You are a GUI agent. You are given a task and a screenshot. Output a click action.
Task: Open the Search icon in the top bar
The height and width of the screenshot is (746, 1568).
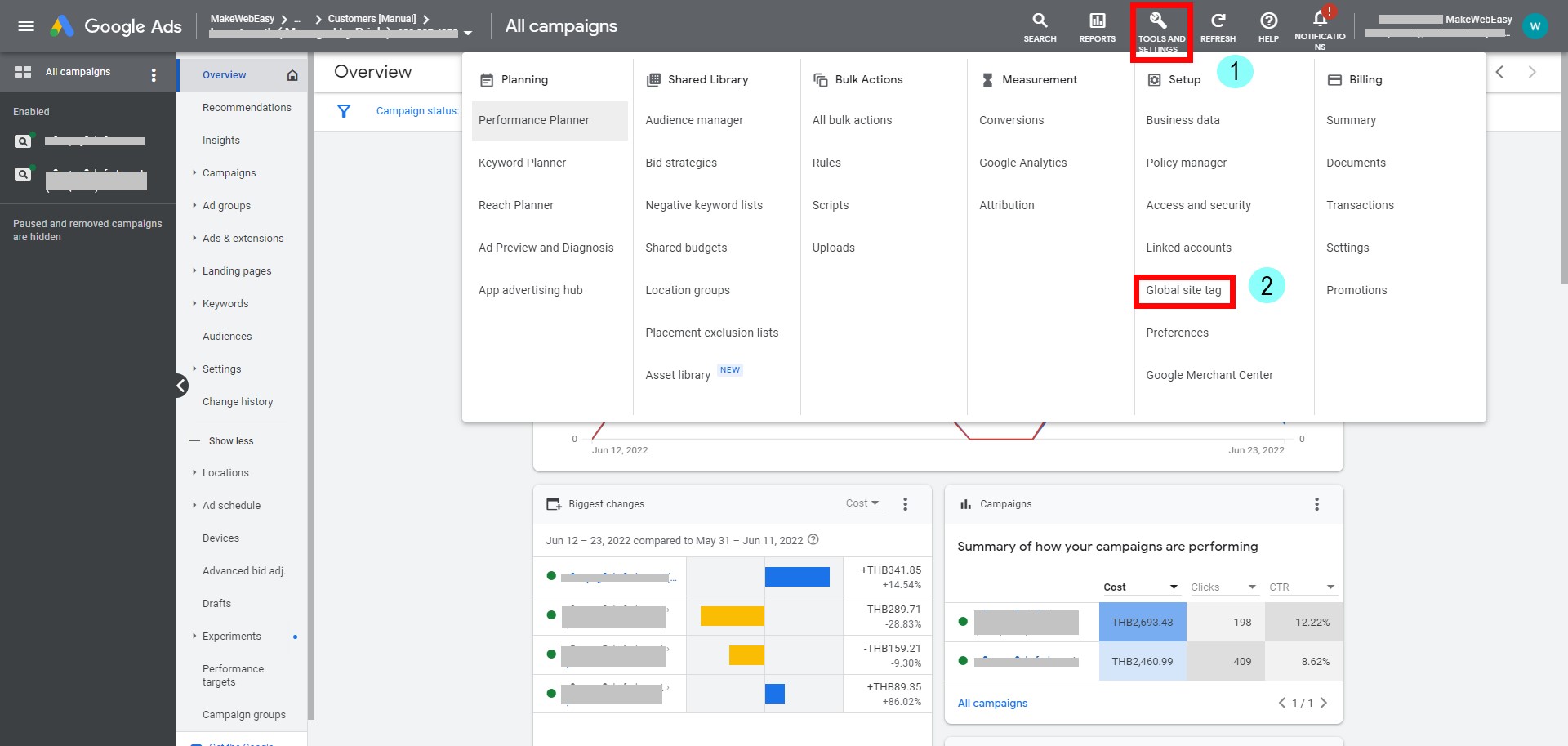pos(1040,26)
